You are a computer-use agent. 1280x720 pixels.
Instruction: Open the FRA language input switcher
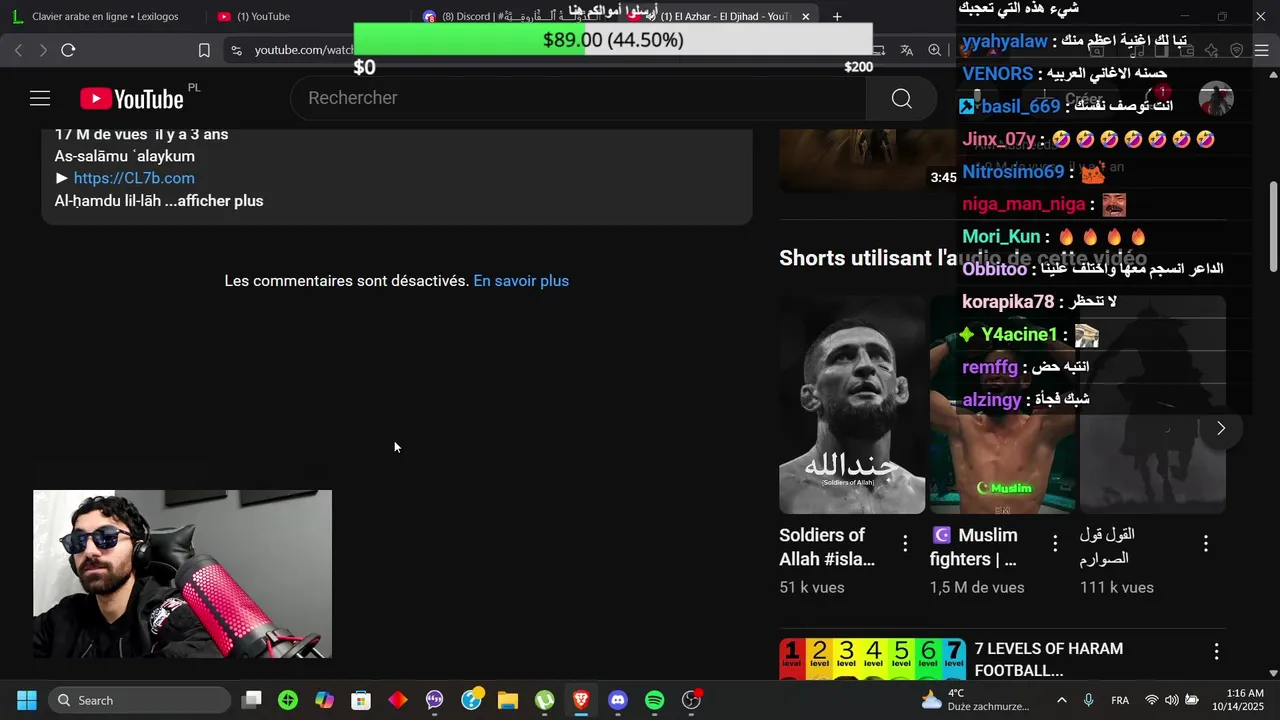(1120, 700)
